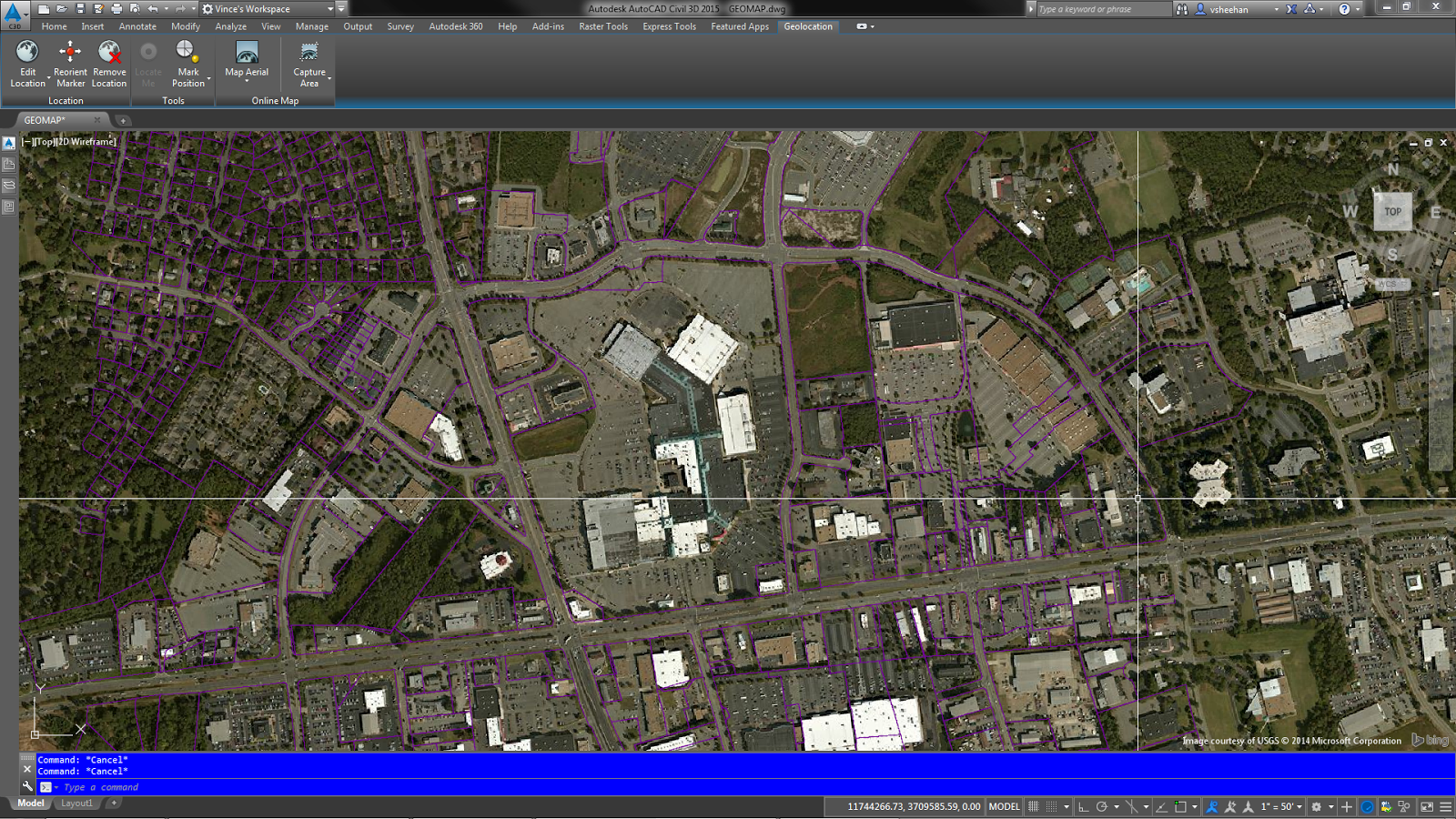This screenshot has width=1456, height=819.
Task: Expand the Map Aerial dropdown
Action: click(247, 81)
